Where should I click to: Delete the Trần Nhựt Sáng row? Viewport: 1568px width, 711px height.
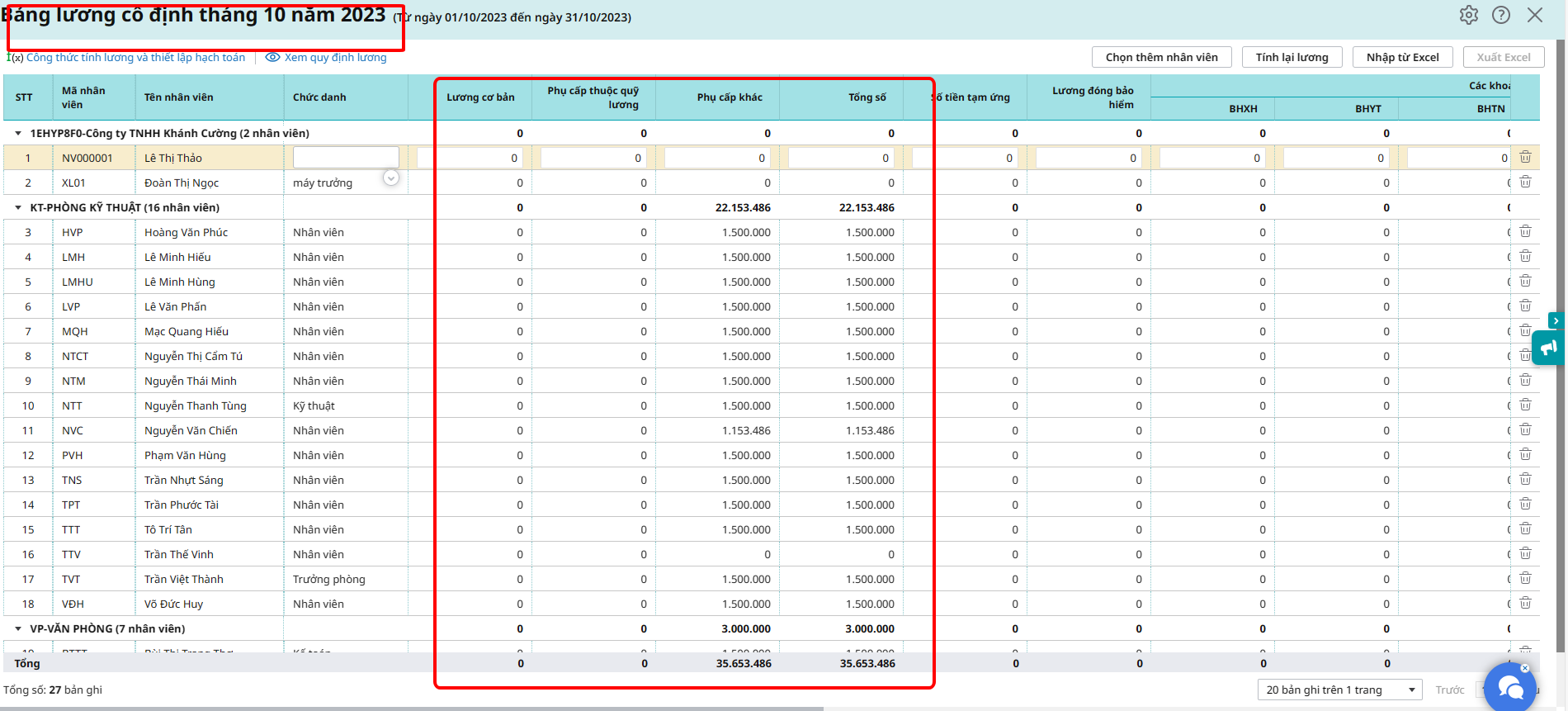click(1525, 479)
